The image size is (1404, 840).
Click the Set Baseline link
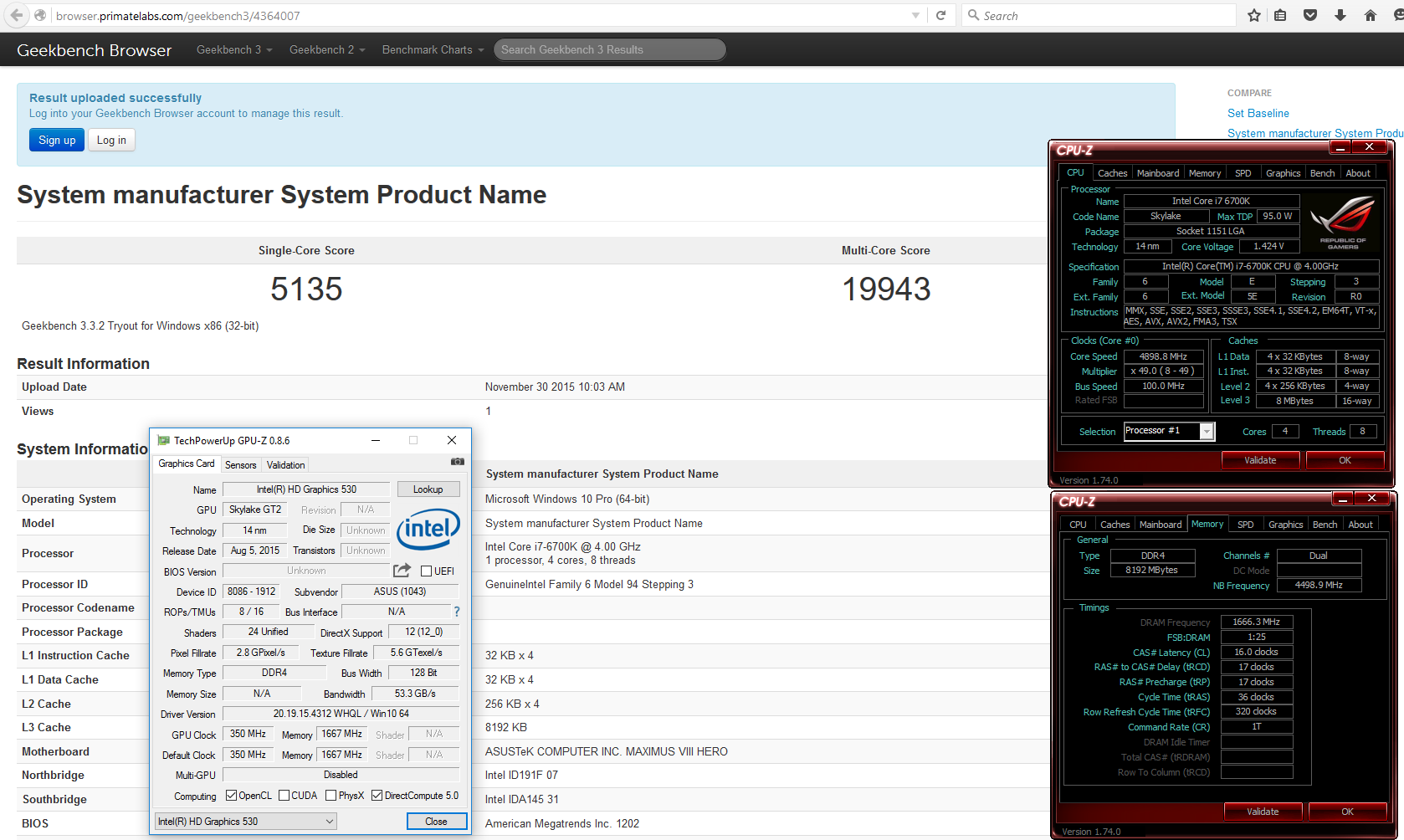pyautogui.click(x=1258, y=113)
